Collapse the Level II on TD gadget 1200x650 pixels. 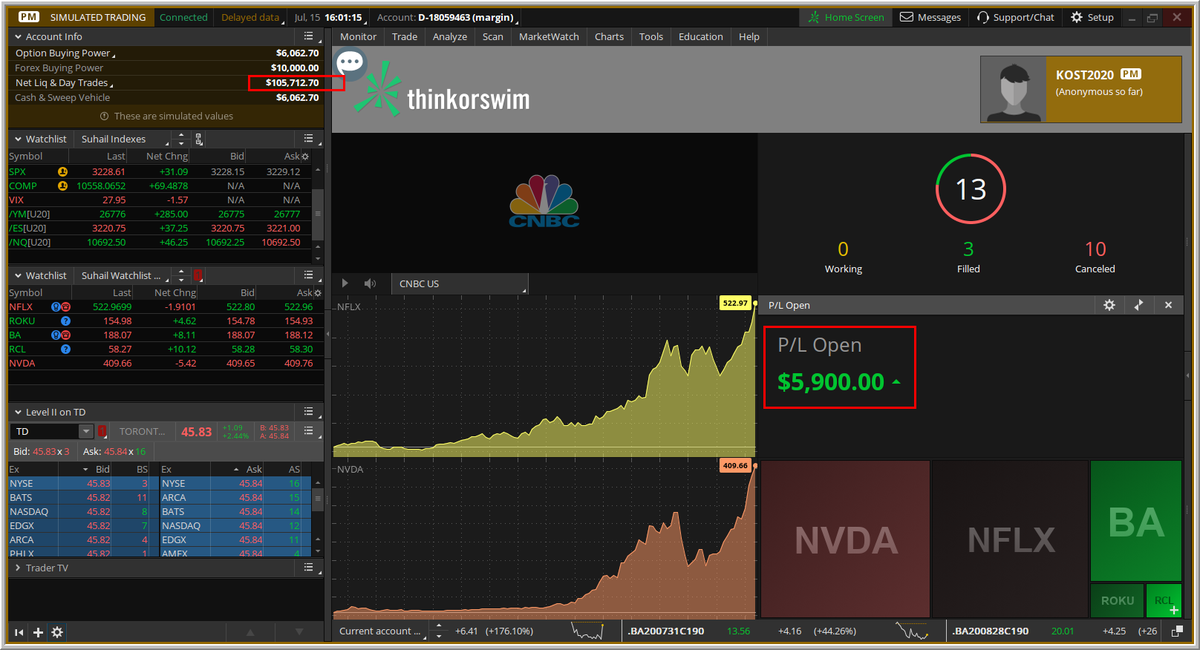17,412
